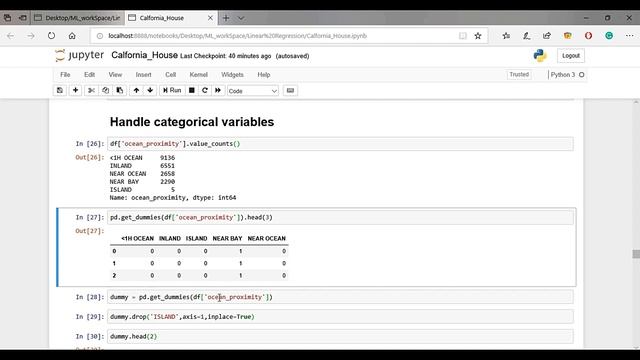Image resolution: width=640 pixels, height=360 pixels.
Task: Open the Insert menu
Action: tap(143, 75)
